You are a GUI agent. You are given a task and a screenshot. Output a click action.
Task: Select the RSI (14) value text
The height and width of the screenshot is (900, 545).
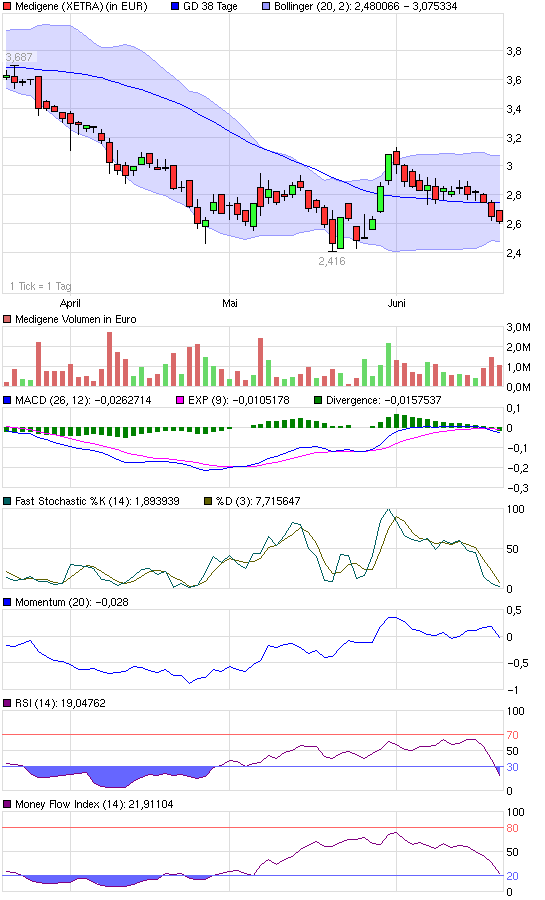tap(60, 703)
